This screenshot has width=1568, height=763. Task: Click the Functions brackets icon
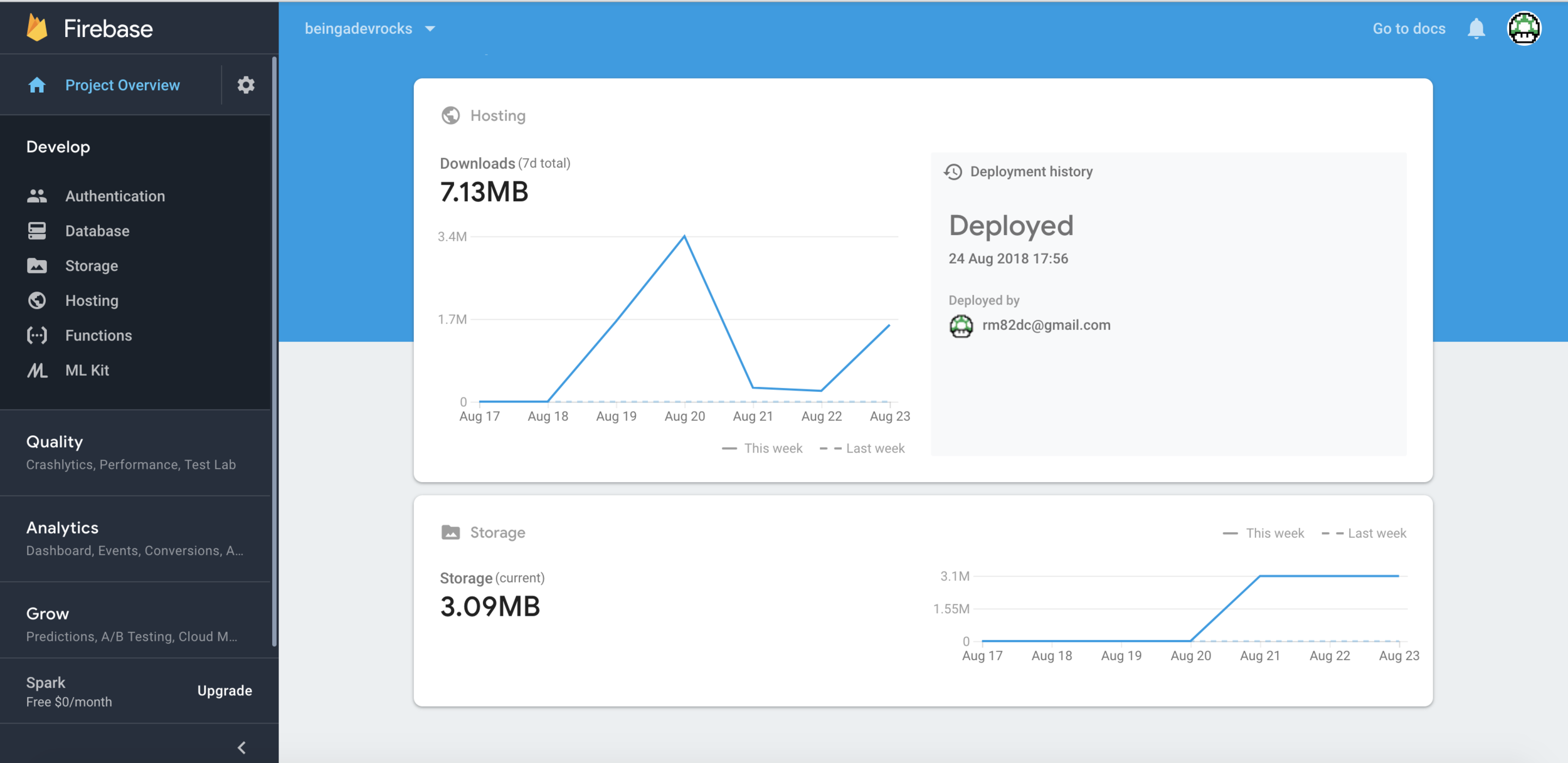(37, 335)
